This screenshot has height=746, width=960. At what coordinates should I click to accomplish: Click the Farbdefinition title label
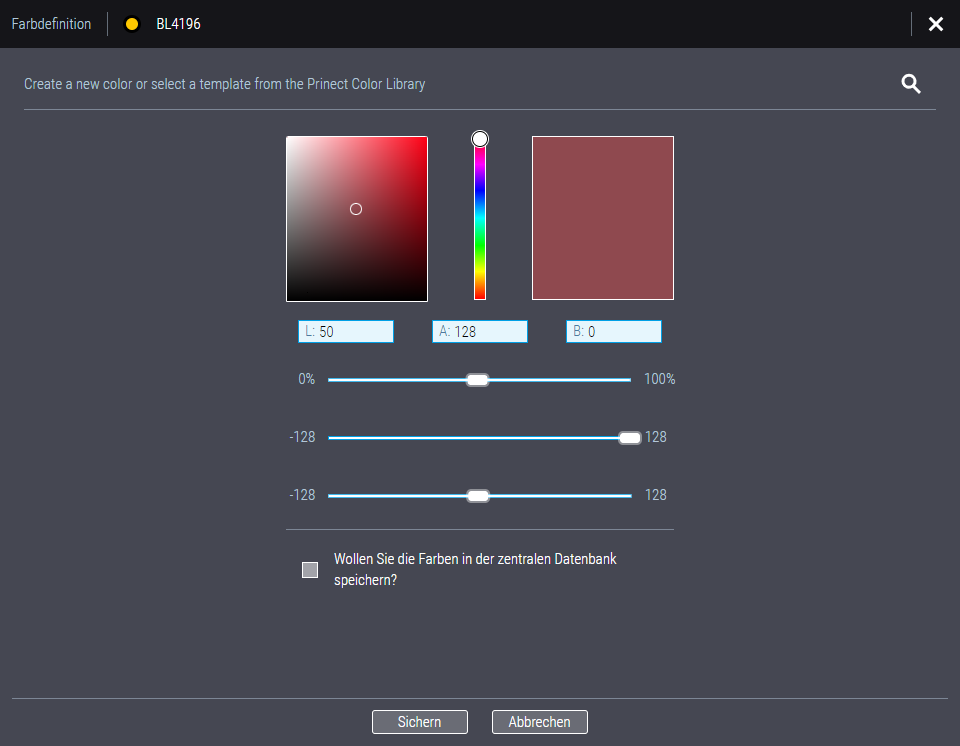click(x=51, y=24)
